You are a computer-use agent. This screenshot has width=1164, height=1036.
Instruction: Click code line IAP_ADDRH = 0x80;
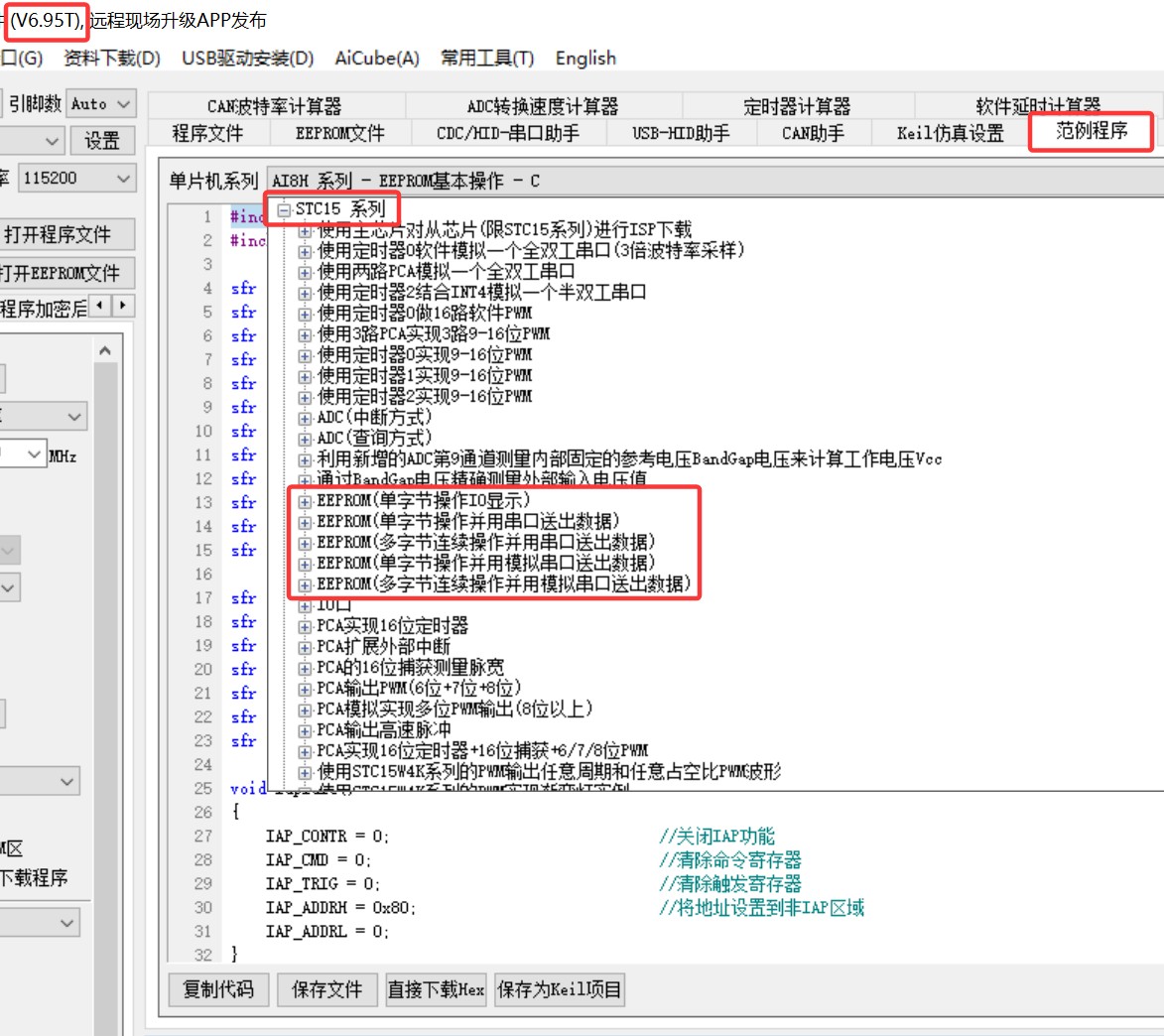point(340,908)
